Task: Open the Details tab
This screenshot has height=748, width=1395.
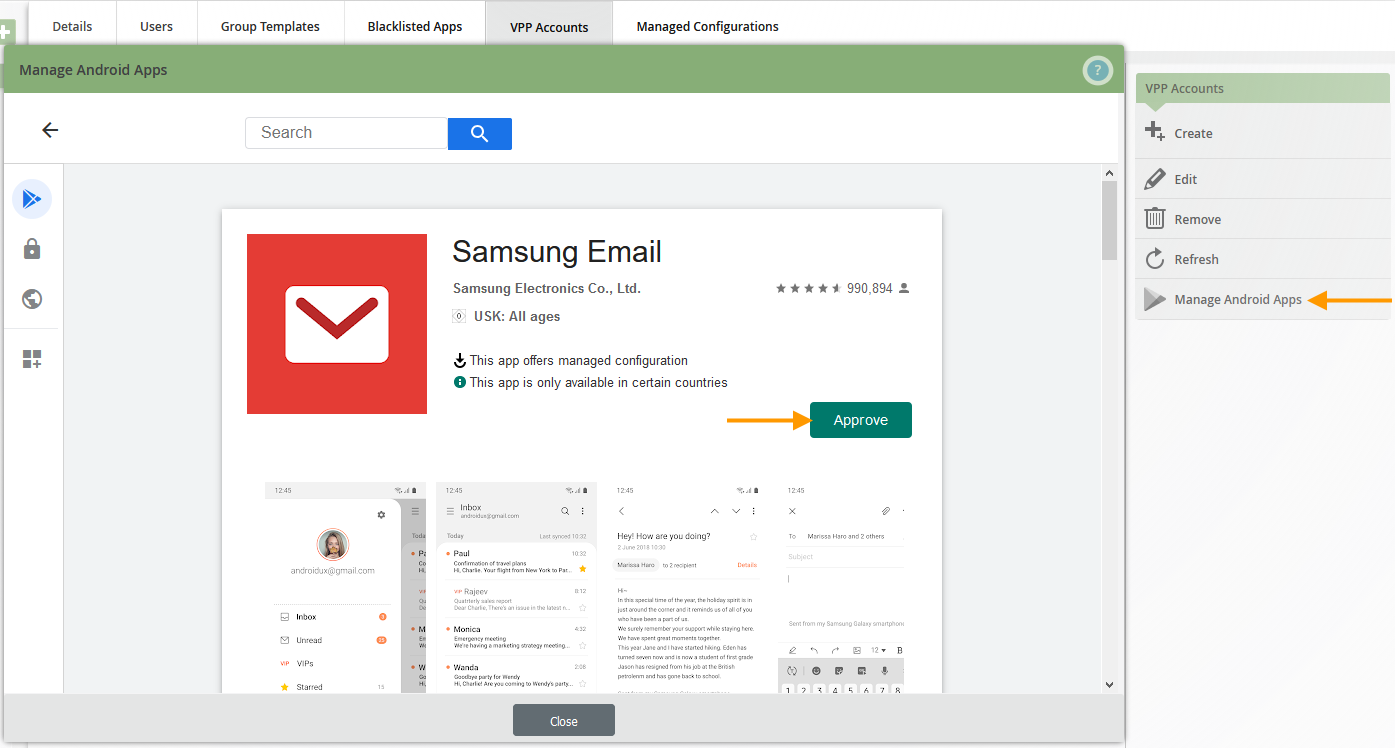Action: point(72,26)
